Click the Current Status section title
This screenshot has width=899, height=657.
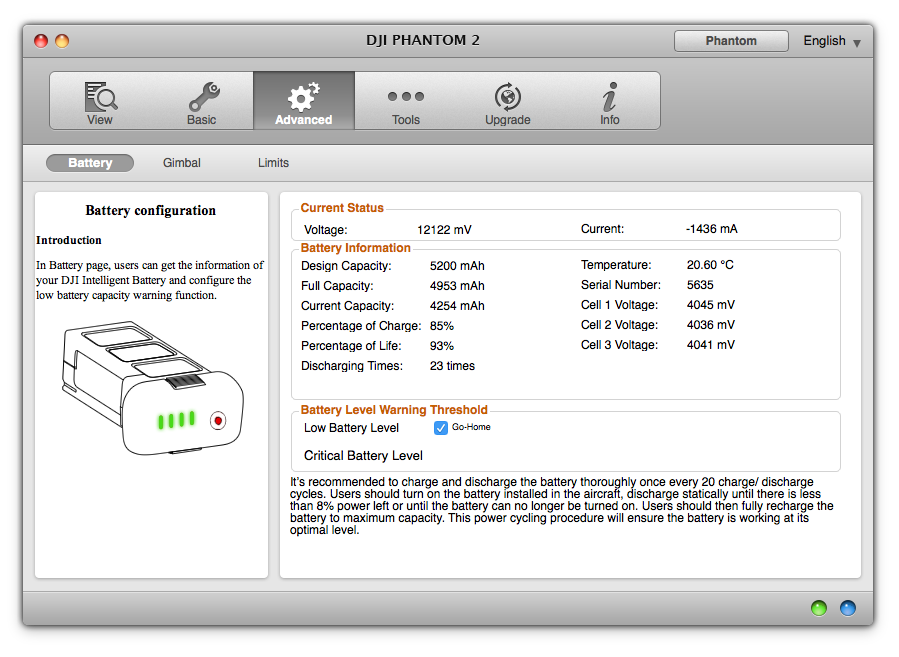pos(342,208)
